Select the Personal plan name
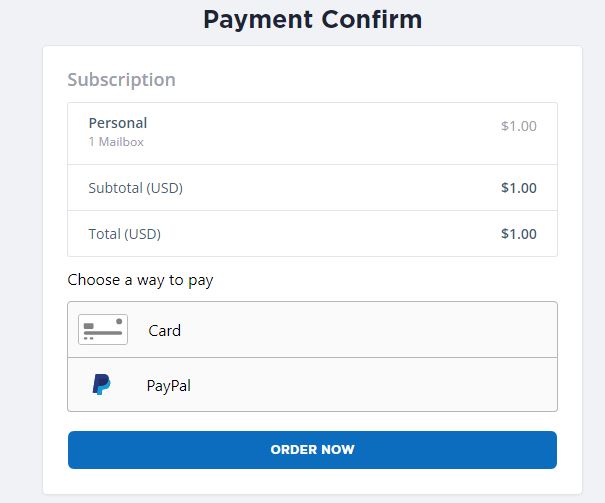Viewport: 605px width, 503px height. (x=118, y=123)
